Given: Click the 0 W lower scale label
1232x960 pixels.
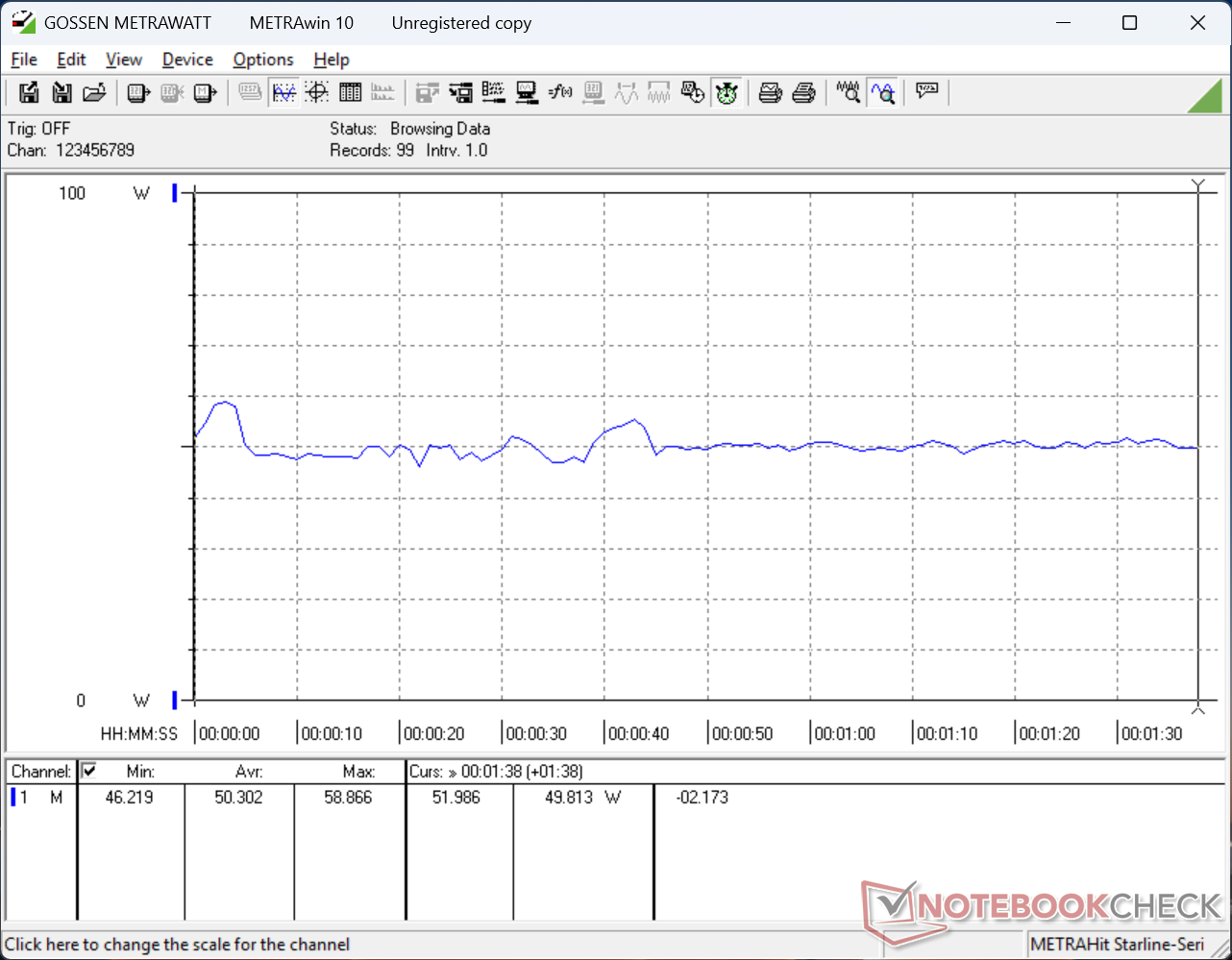Looking at the screenshot, I should coord(81,701).
